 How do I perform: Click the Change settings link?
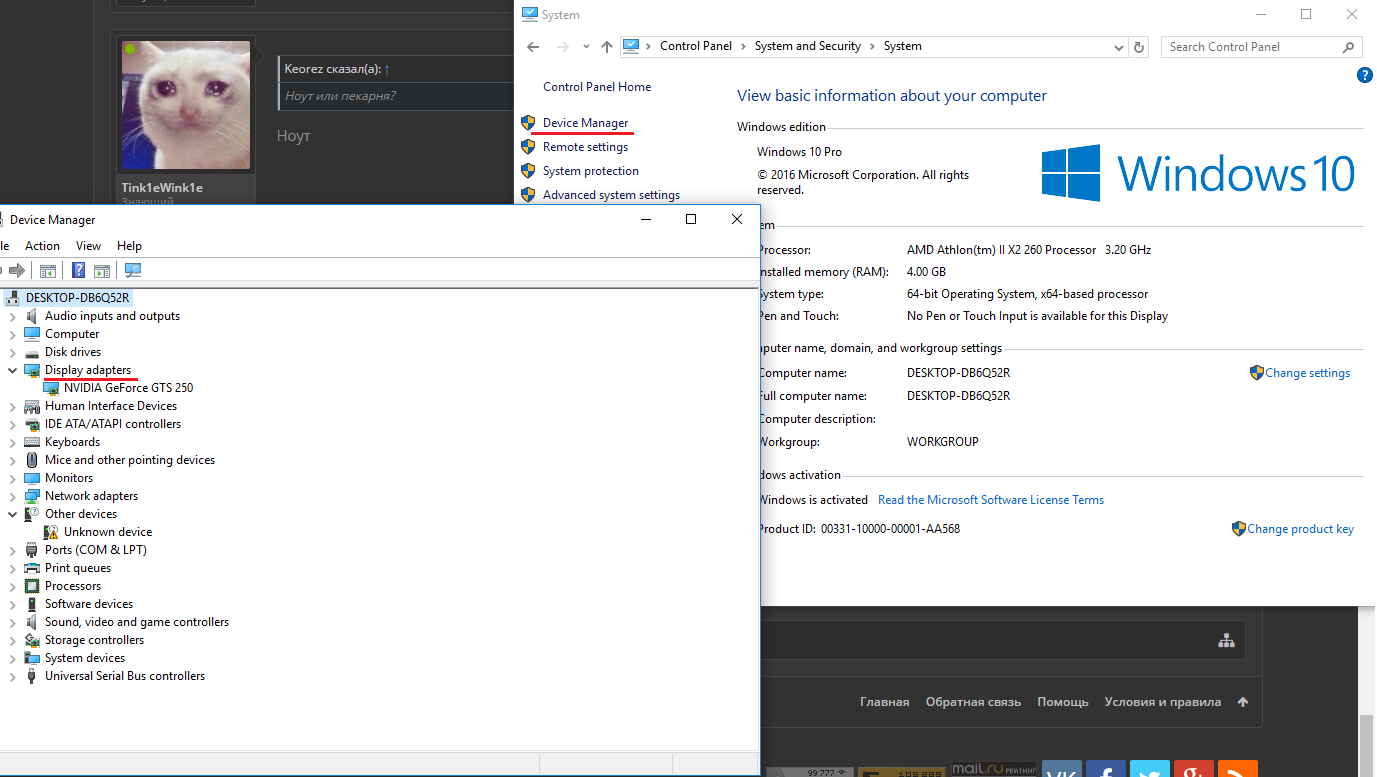pos(1308,373)
